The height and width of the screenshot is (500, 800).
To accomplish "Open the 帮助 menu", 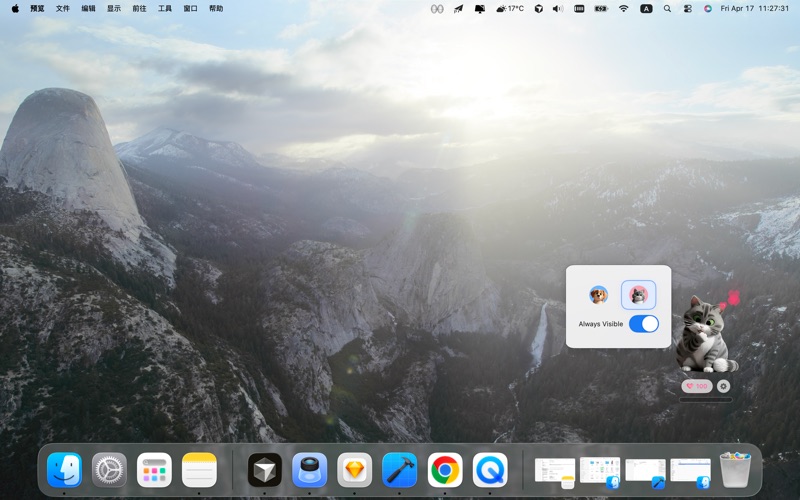I will tap(216, 9).
